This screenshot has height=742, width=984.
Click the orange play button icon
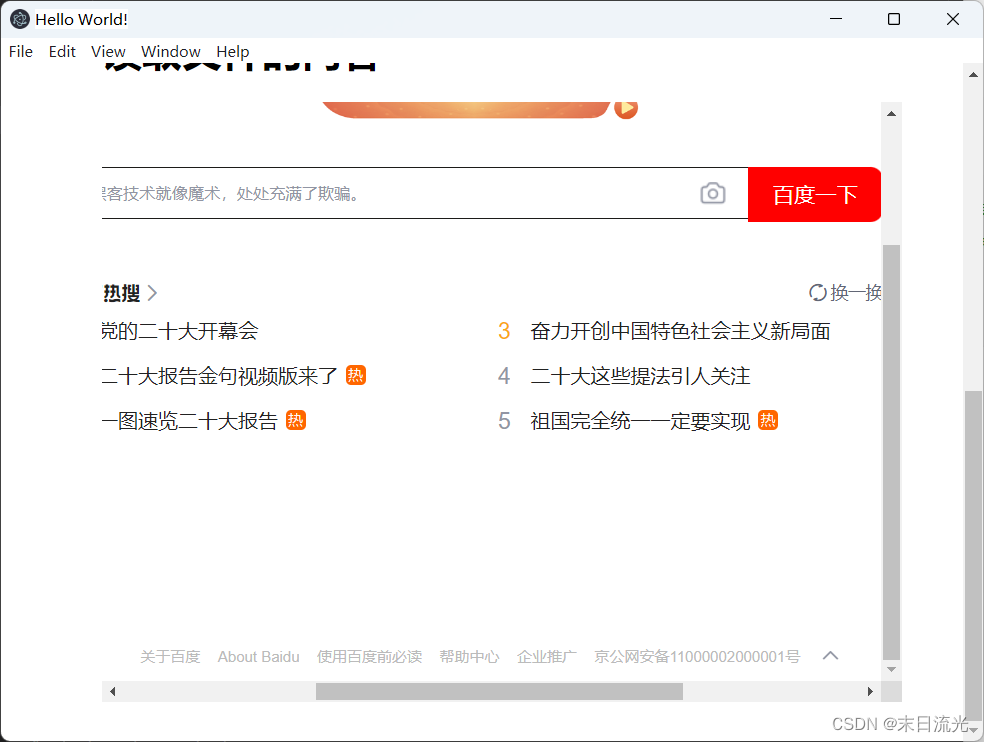point(626,109)
